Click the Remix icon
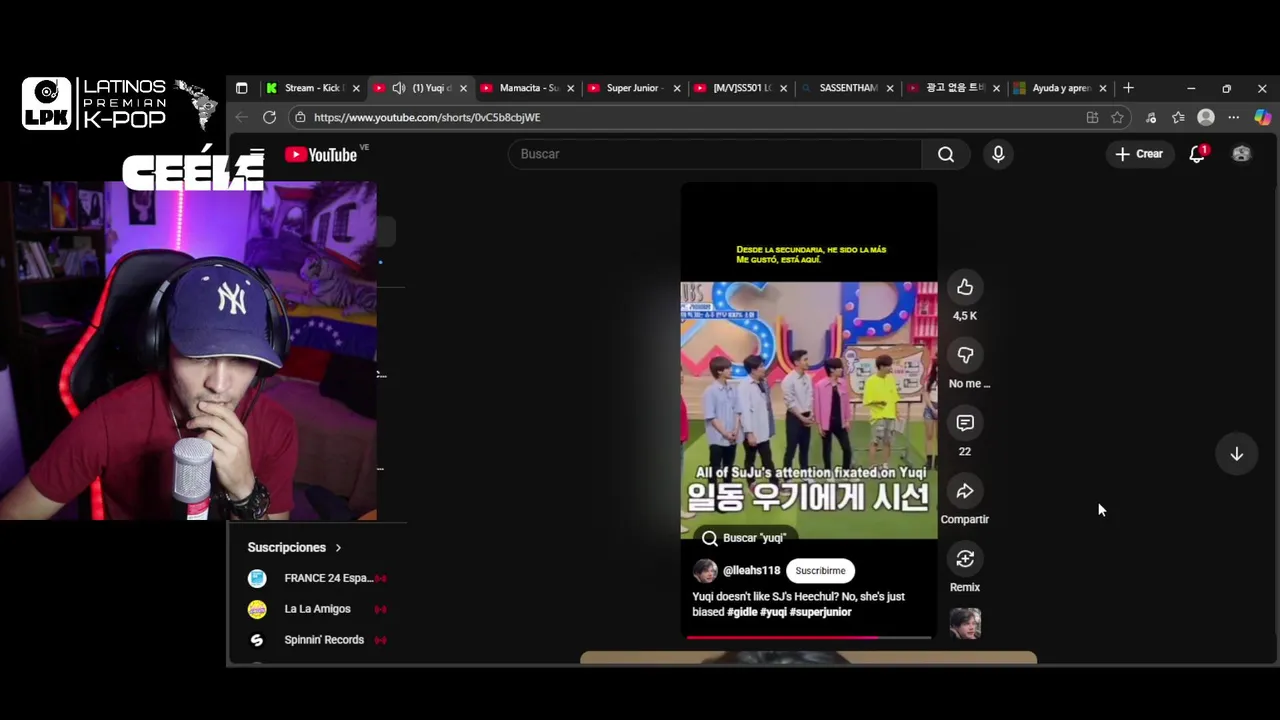 pos(965,560)
